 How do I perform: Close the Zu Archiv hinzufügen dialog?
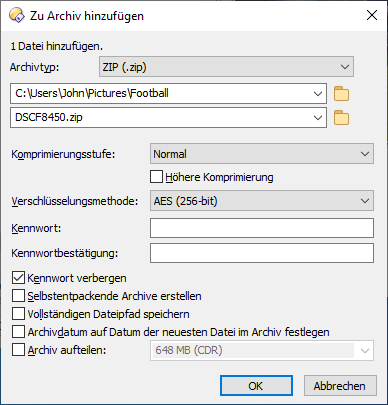point(372,15)
